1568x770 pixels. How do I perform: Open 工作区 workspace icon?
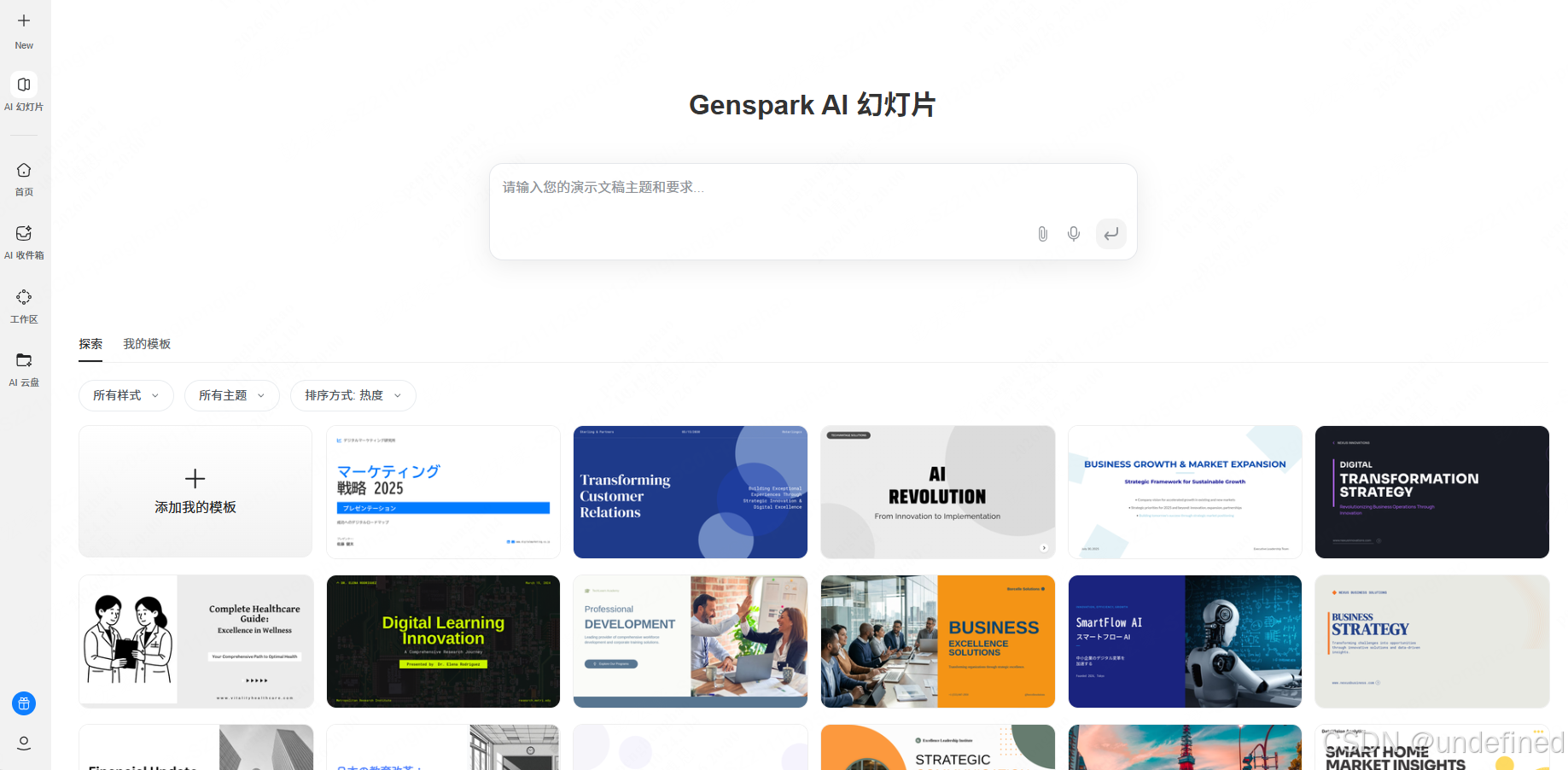[x=24, y=297]
